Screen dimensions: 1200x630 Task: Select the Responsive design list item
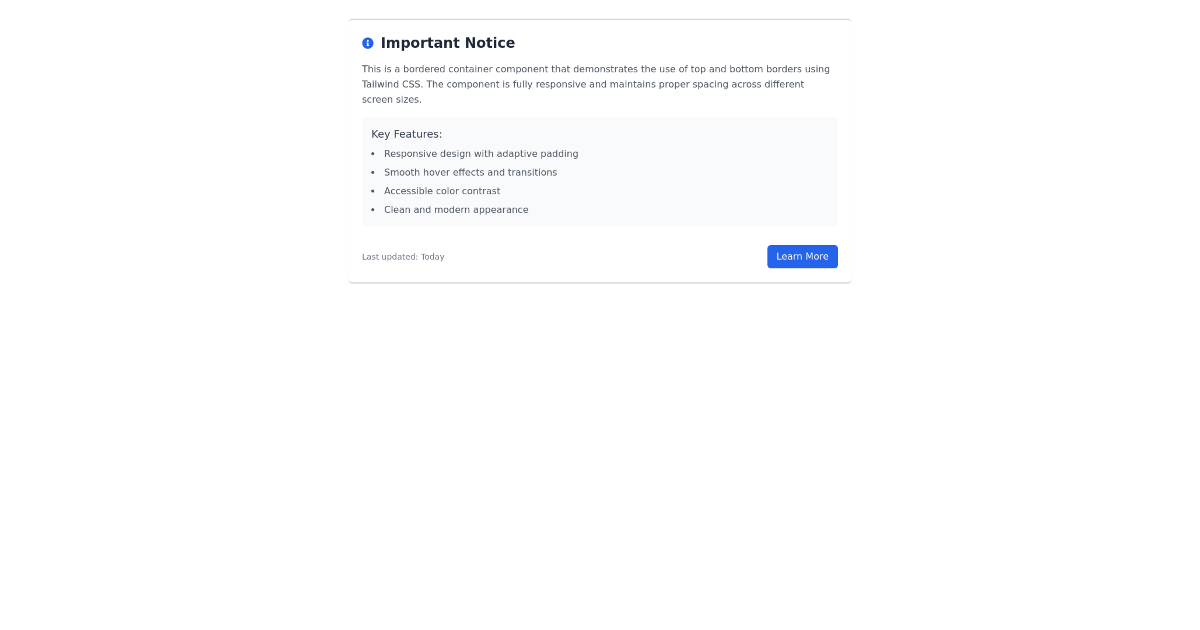coord(481,154)
